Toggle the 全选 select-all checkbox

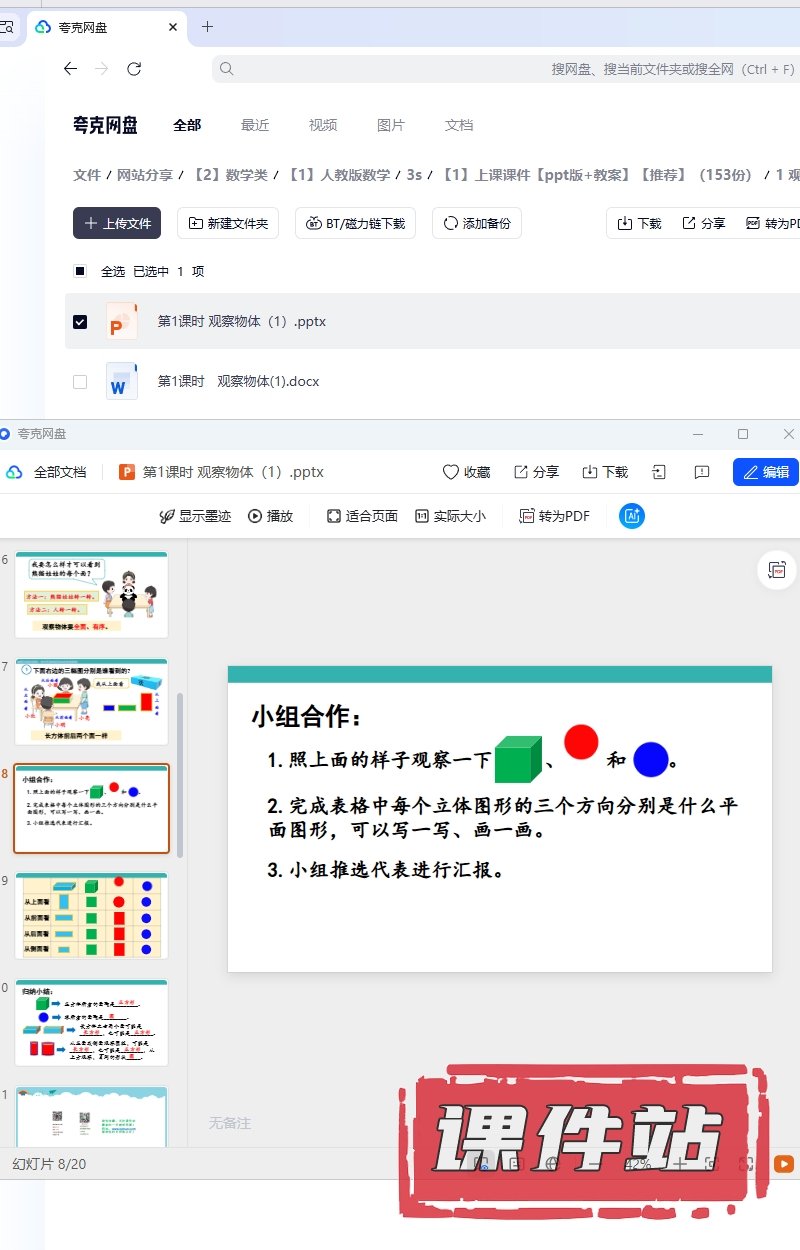click(x=80, y=271)
